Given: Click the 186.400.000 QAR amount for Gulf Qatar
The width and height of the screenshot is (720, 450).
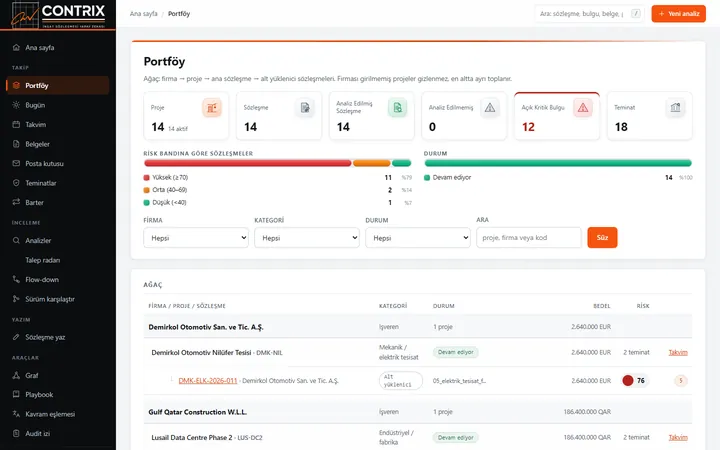Looking at the screenshot, I should (x=587, y=412).
